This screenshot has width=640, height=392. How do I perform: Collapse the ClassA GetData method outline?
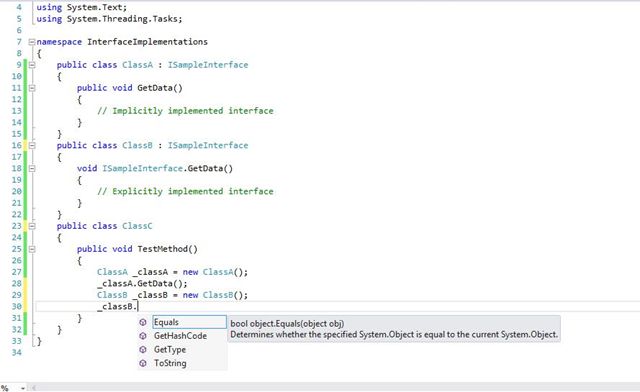[32, 88]
